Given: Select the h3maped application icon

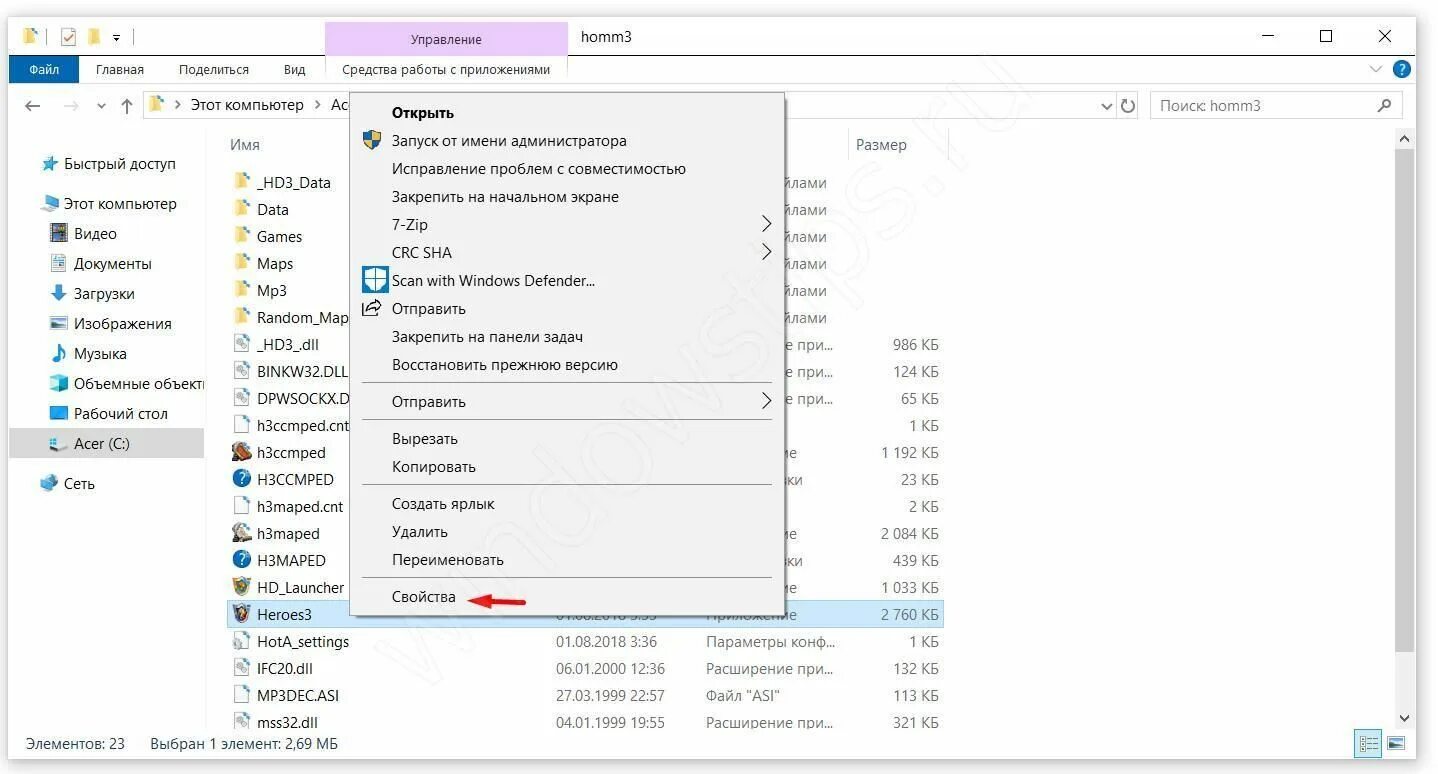Looking at the screenshot, I should coord(241,533).
